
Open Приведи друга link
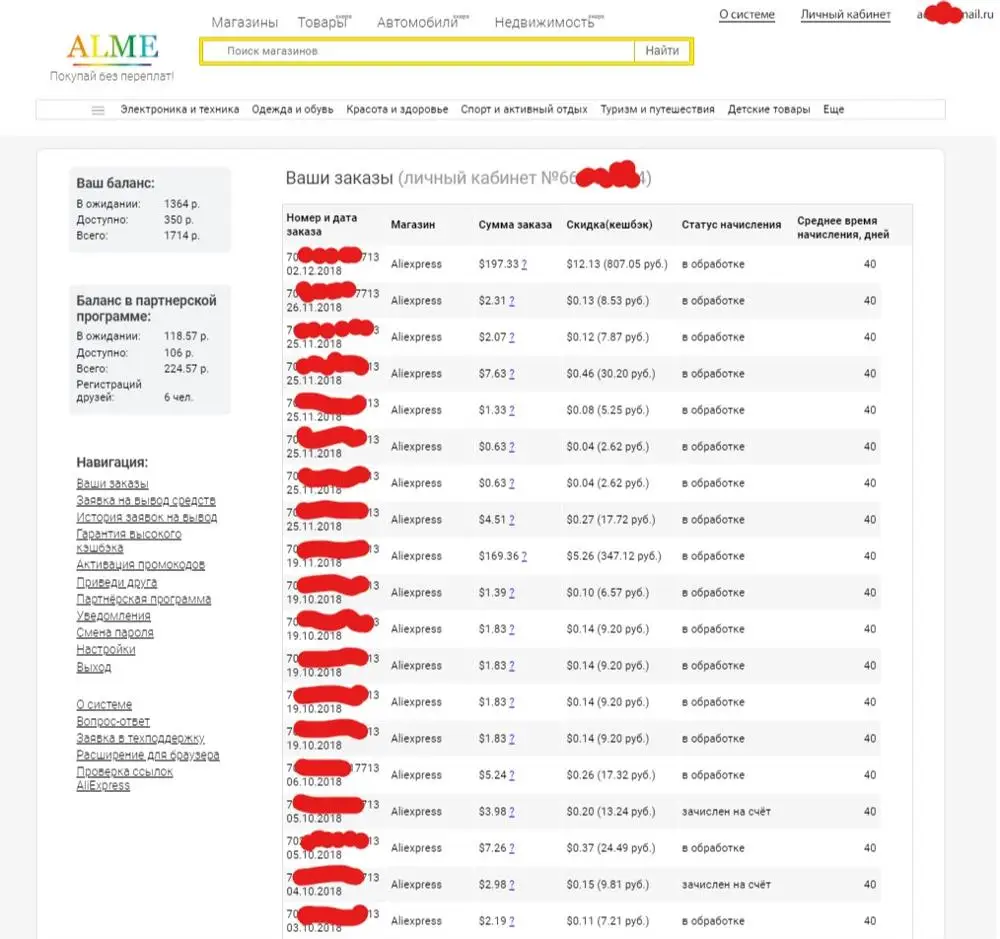point(117,582)
